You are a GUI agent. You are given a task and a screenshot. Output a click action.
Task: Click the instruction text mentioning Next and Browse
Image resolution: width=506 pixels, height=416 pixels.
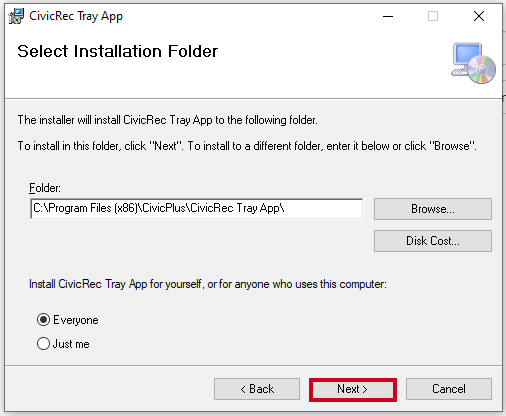click(x=247, y=146)
